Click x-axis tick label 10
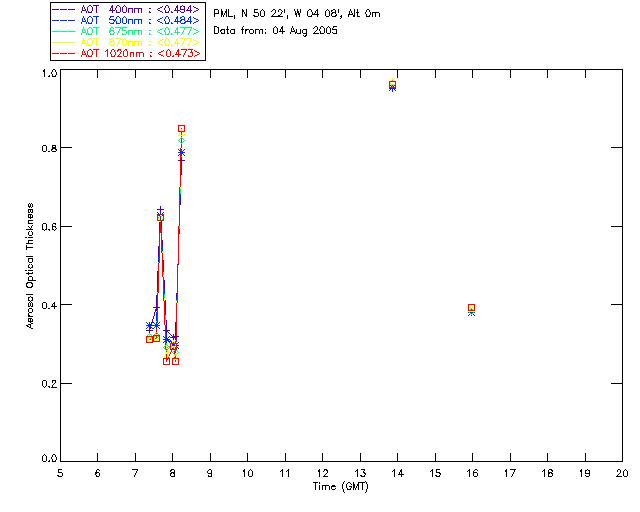Screen dimensions: 640x512 [x=247, y=474]
